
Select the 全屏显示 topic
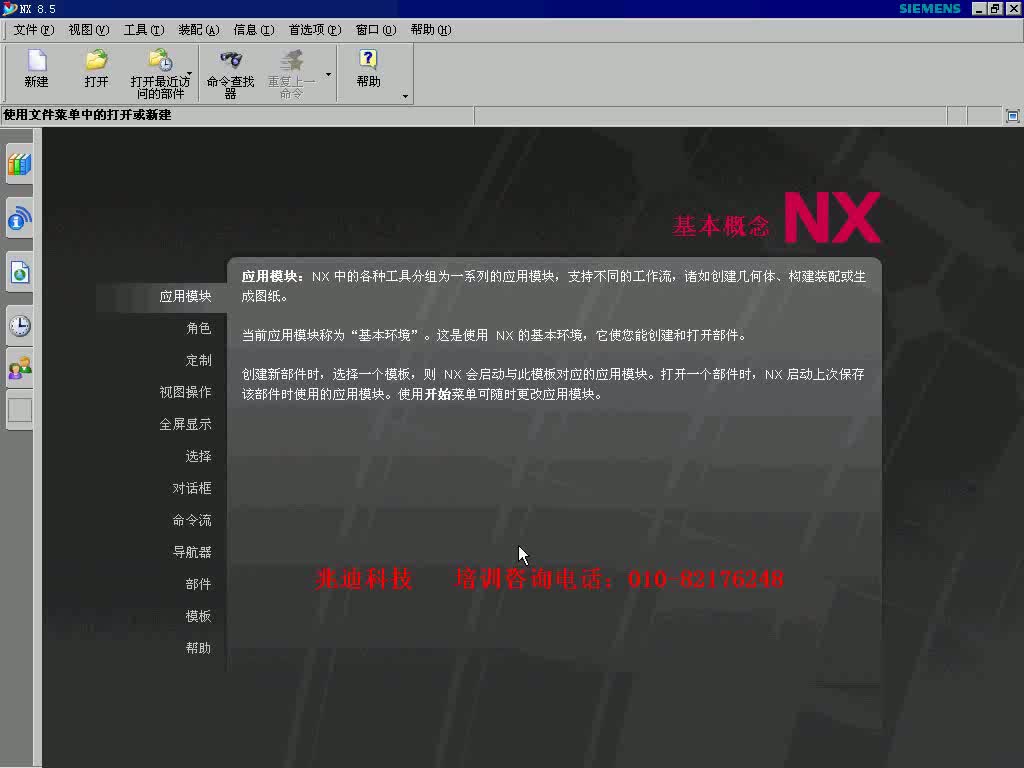[x=185, y=424]
